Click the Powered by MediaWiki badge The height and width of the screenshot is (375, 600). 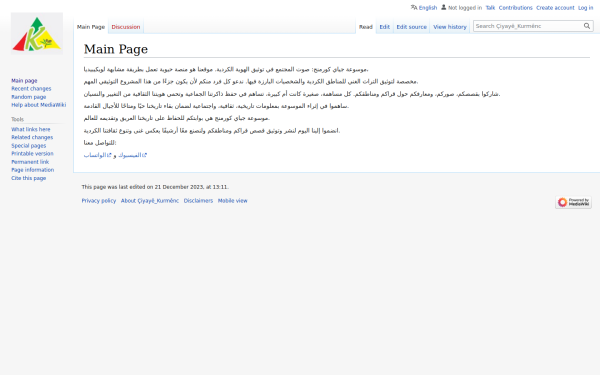573,202
